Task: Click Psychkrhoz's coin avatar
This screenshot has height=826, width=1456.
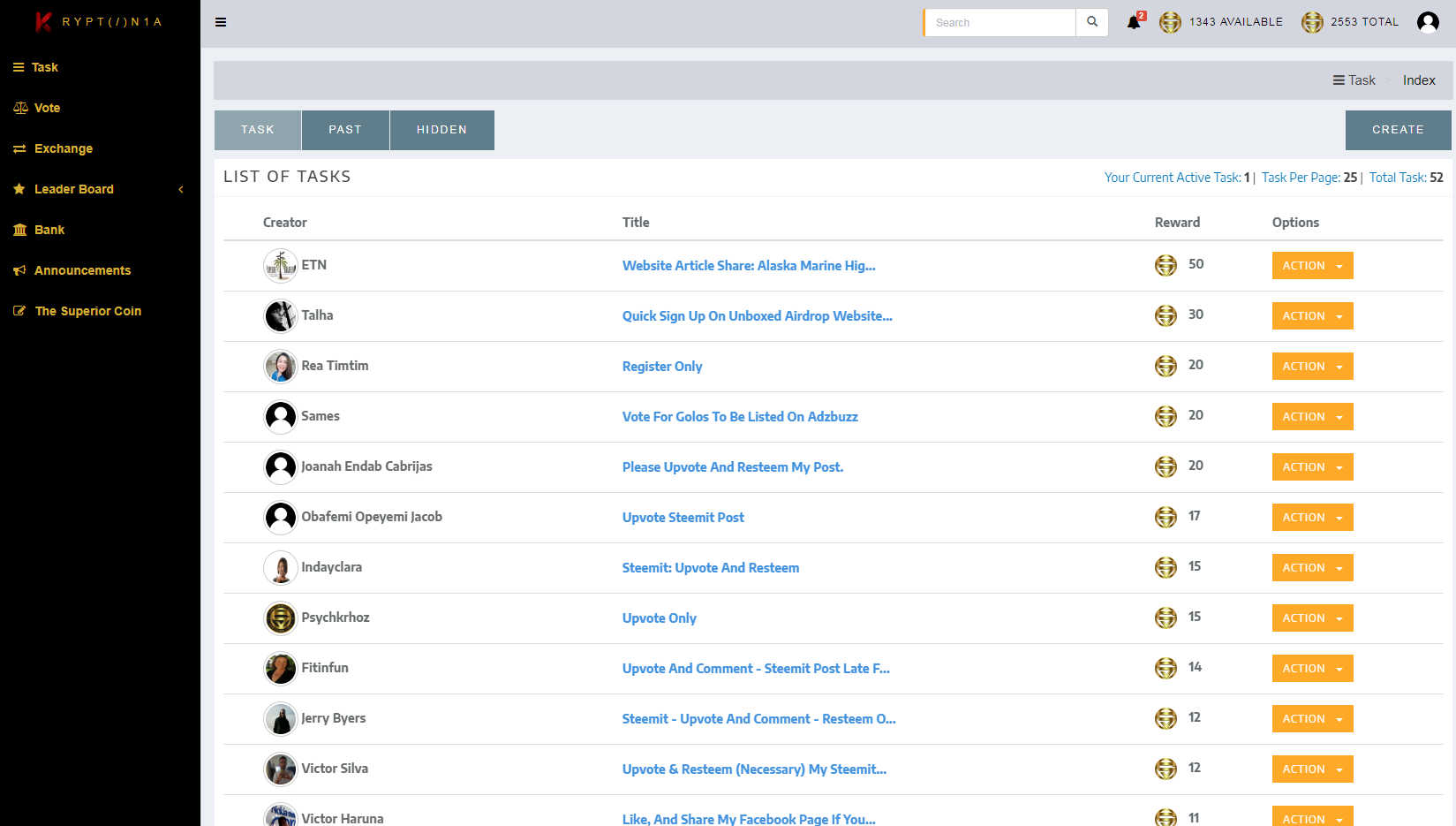Action: (x=281, y=618)
